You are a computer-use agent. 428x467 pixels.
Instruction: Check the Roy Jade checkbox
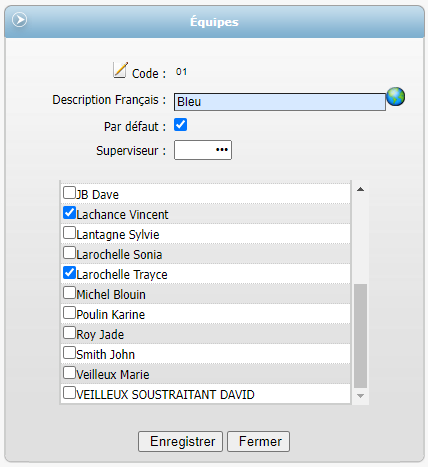(69, 332)
